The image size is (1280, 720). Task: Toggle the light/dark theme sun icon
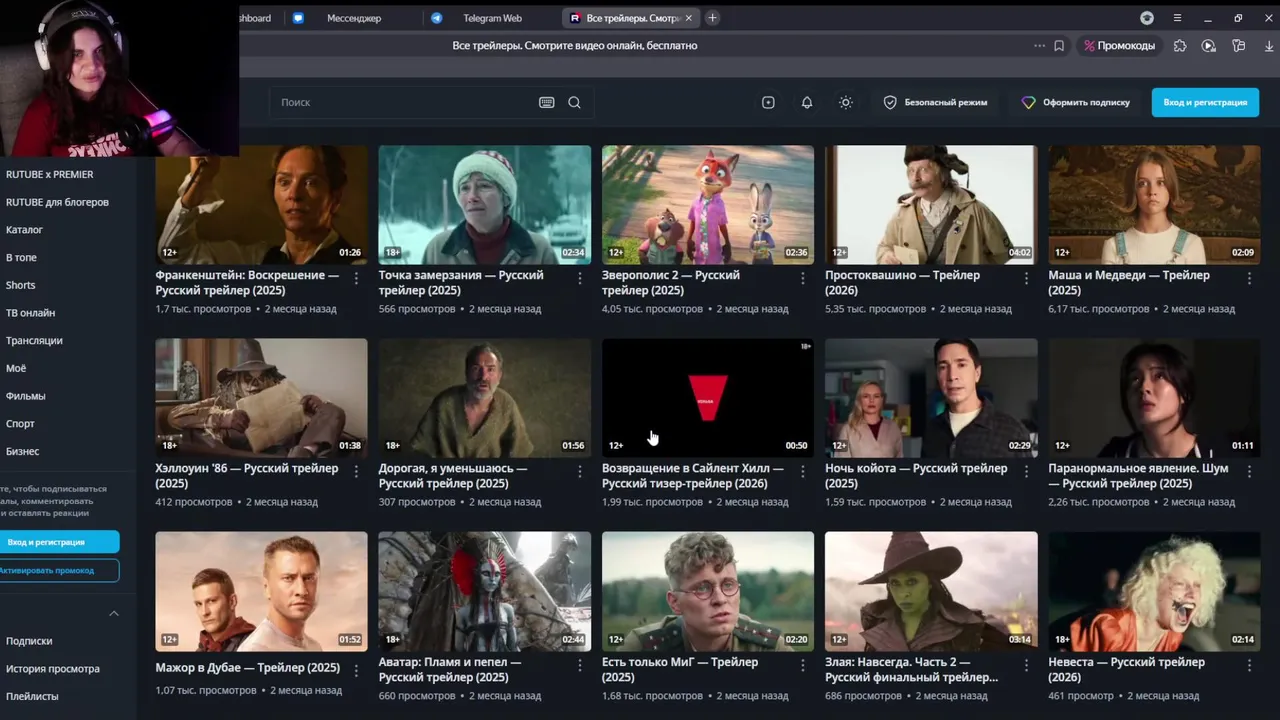[x=846, y=102]
